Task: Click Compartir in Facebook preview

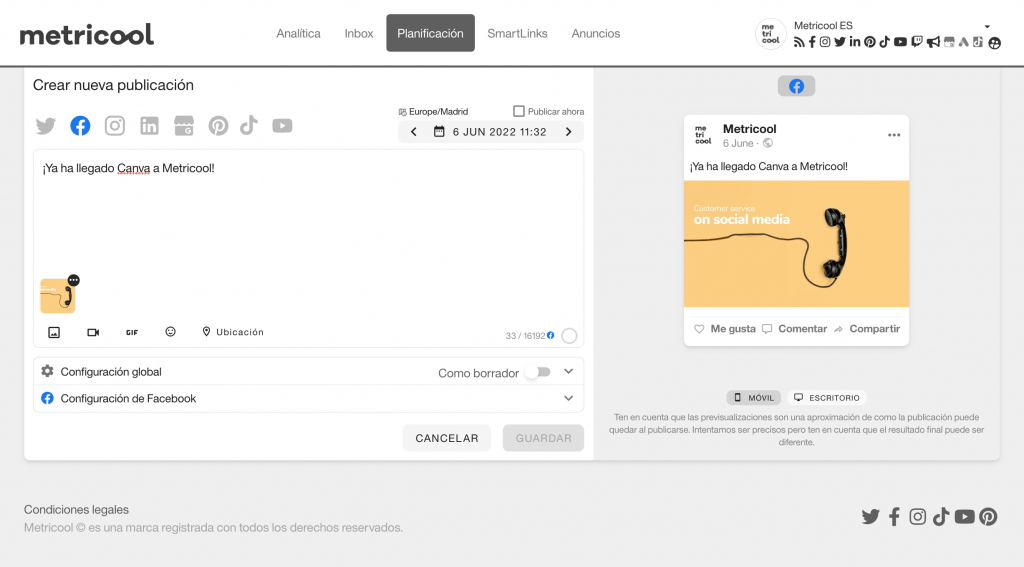Action: pyautogui.click(x=867, y=329)
